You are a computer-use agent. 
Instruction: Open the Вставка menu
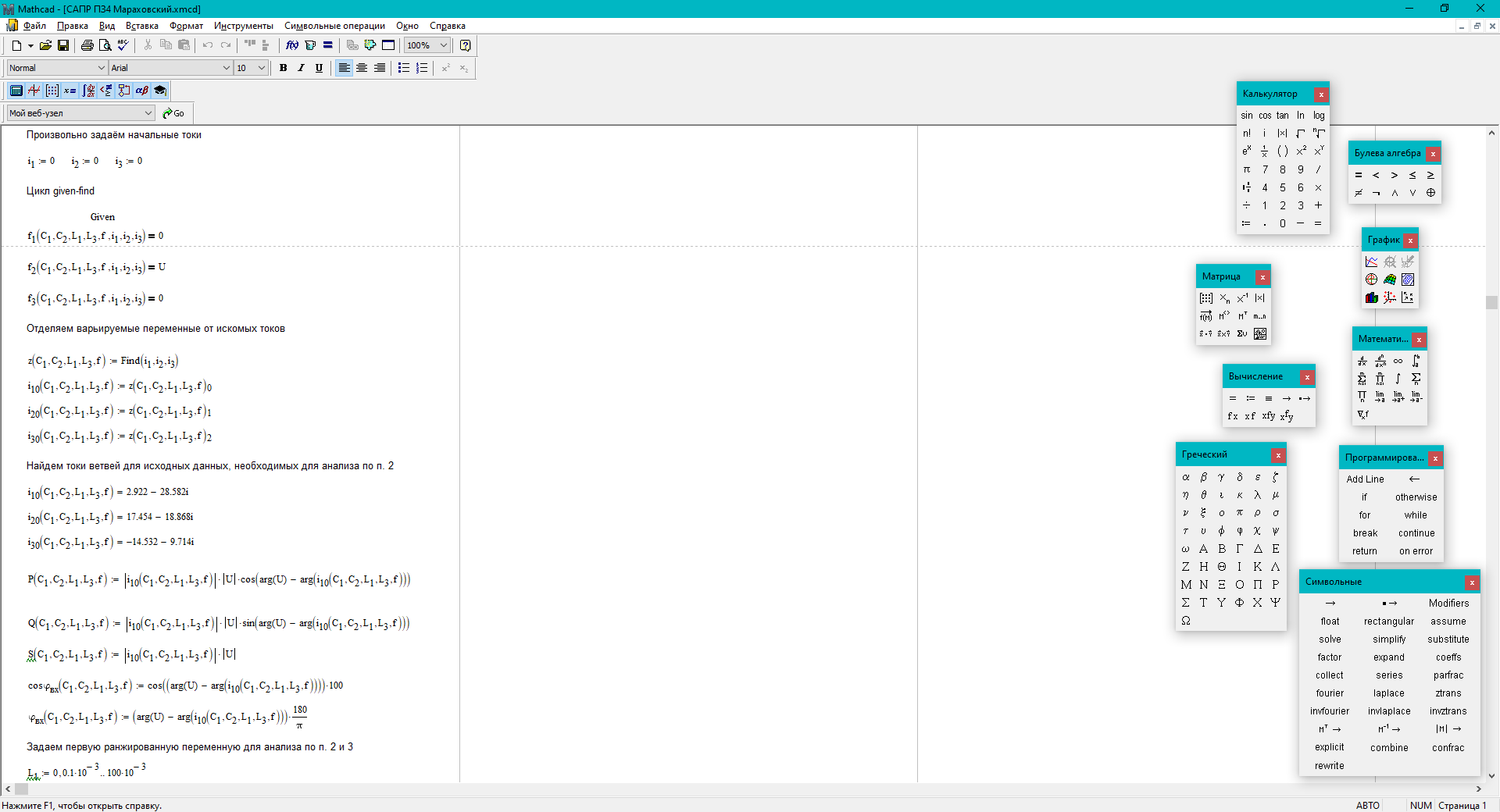point(142,26)
